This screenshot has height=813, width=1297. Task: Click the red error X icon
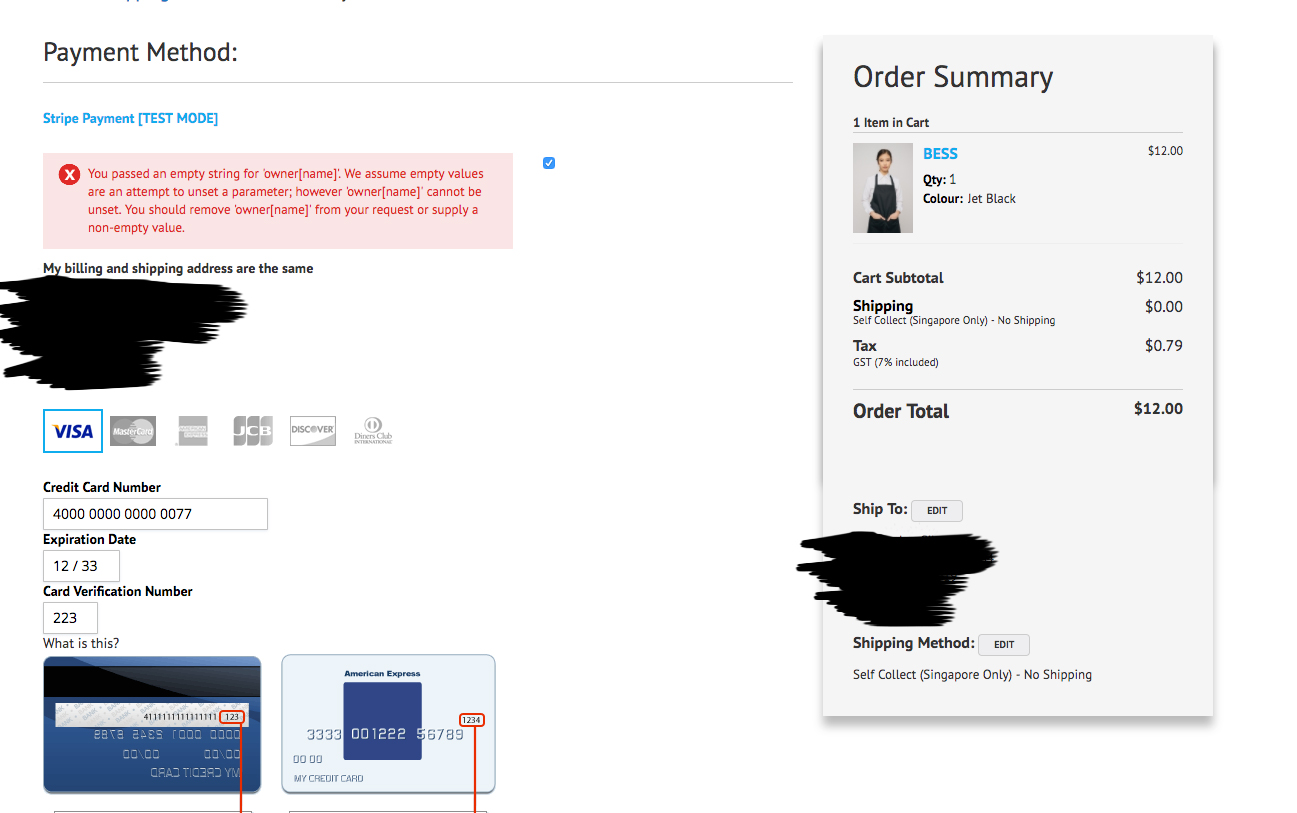coord(69,175)
